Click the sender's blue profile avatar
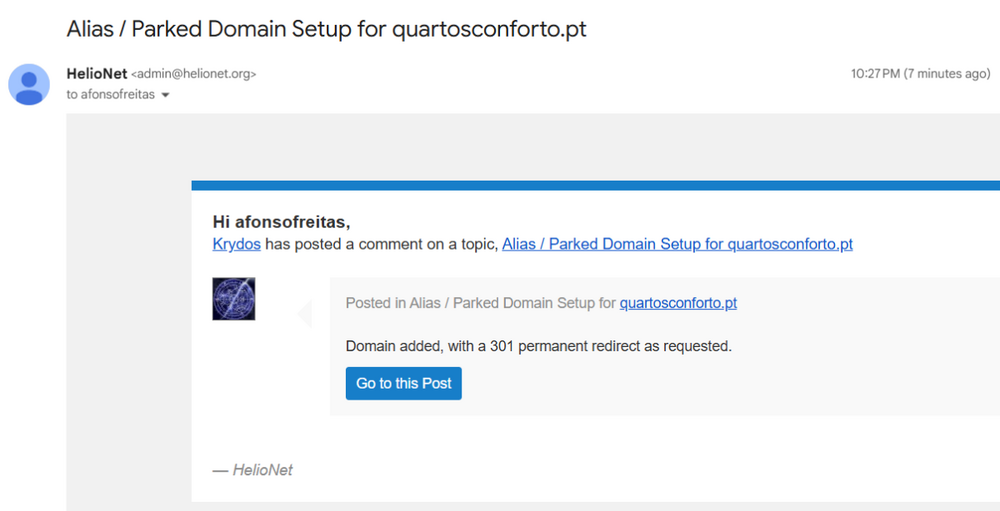 (29, 84)
